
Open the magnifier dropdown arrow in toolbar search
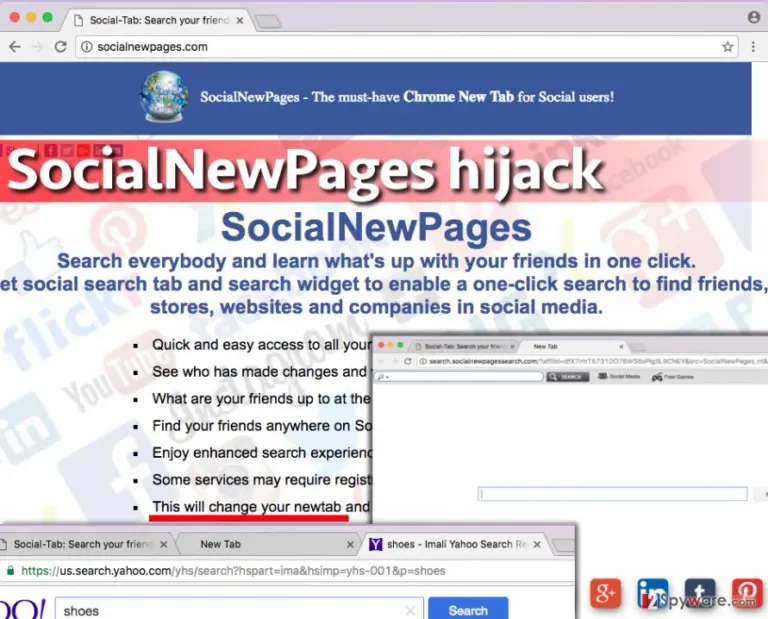[x=387, y=378]
